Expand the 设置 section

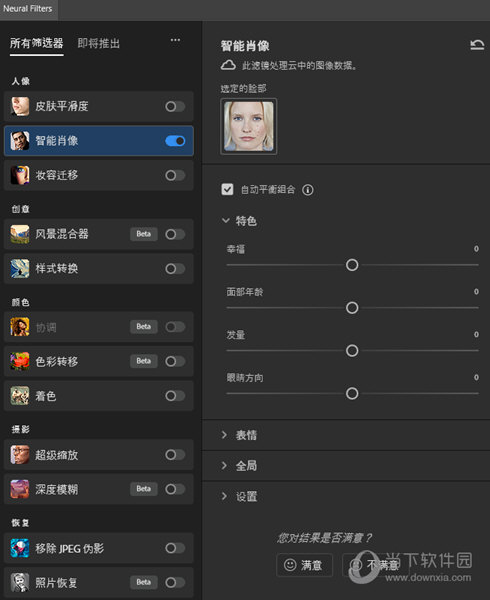pos(225,496)
